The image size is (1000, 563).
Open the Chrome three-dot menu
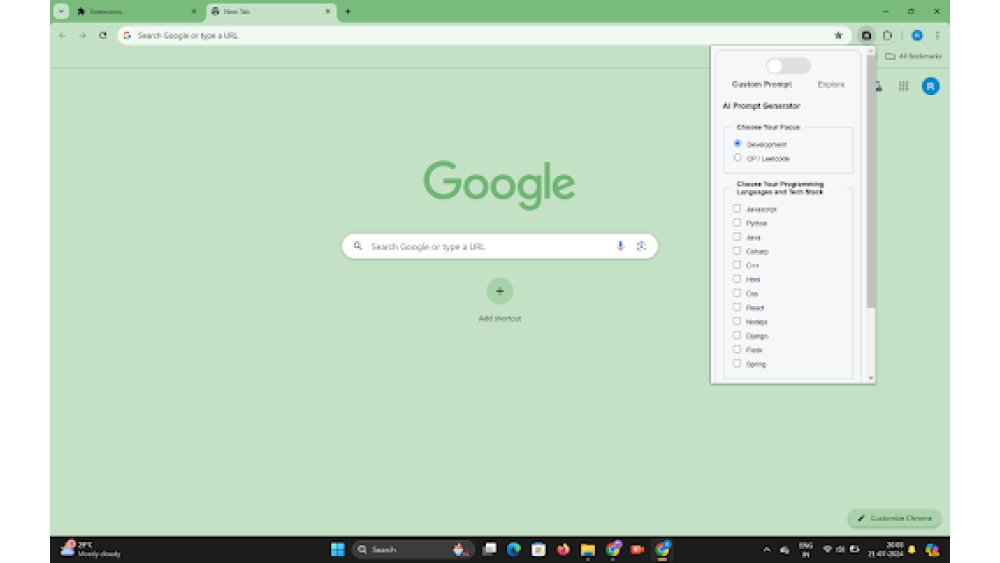click(x=937, y=36)
